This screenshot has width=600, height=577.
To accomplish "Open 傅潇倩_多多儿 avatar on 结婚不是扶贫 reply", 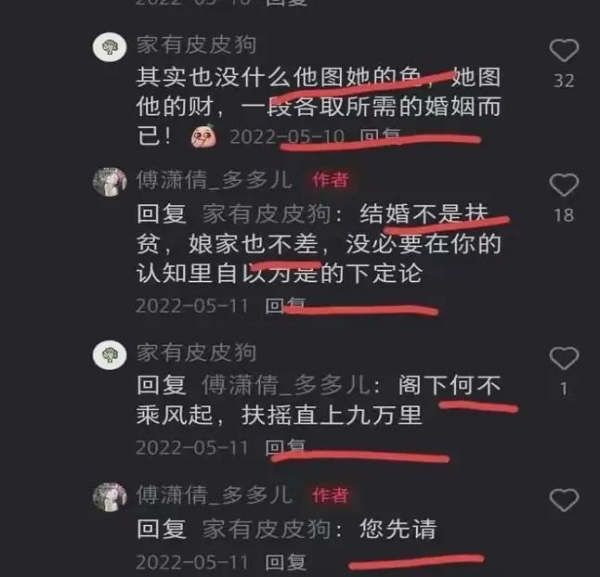I will [110, 182].
